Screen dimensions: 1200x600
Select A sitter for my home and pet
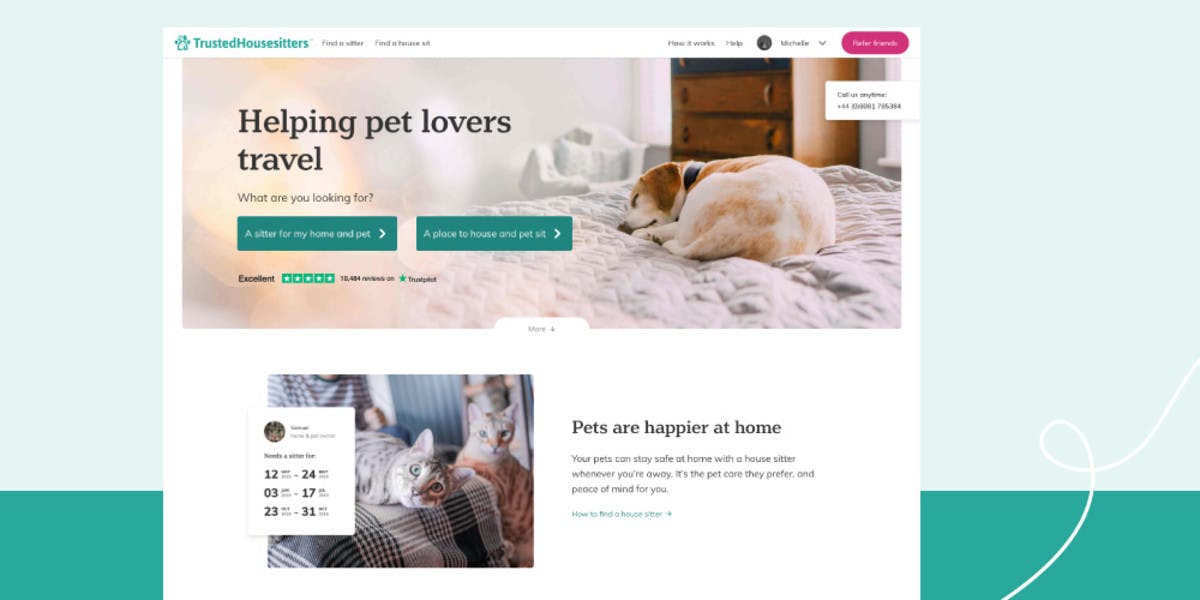tap(317, 233)
